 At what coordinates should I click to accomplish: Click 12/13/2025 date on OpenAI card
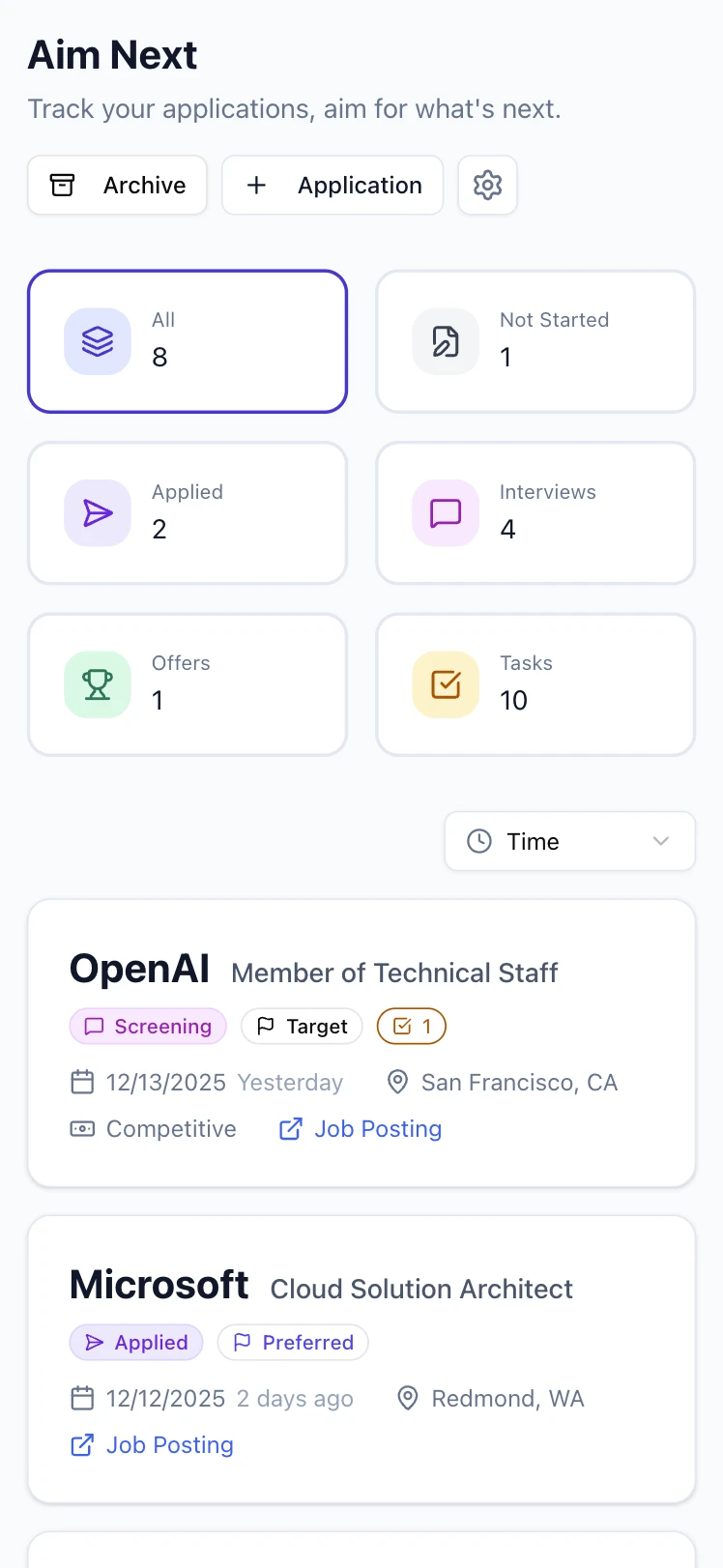pyautogui.click(x=166, y=1083)
